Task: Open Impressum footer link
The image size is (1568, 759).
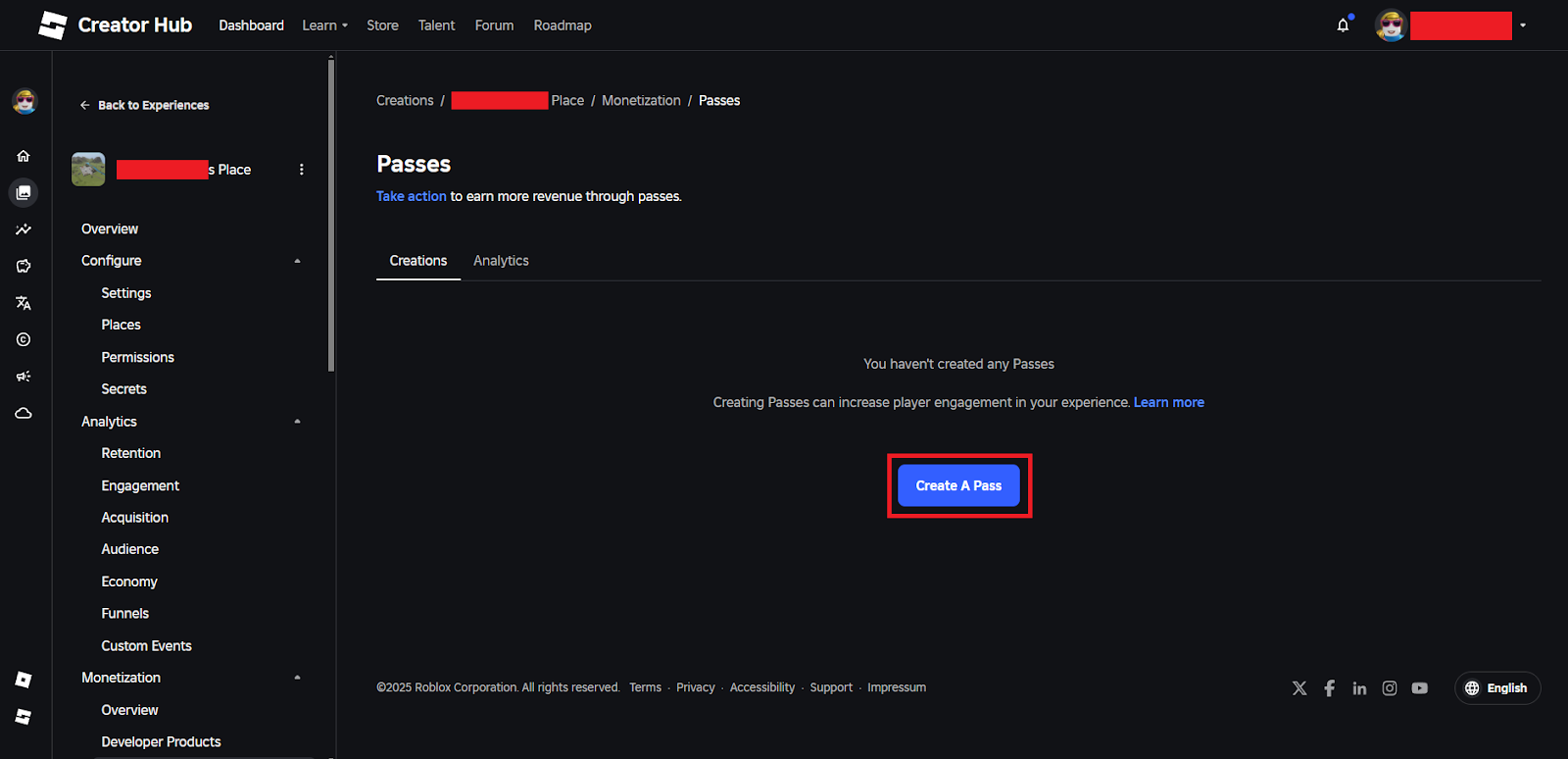Action: [x=897, y=687]
